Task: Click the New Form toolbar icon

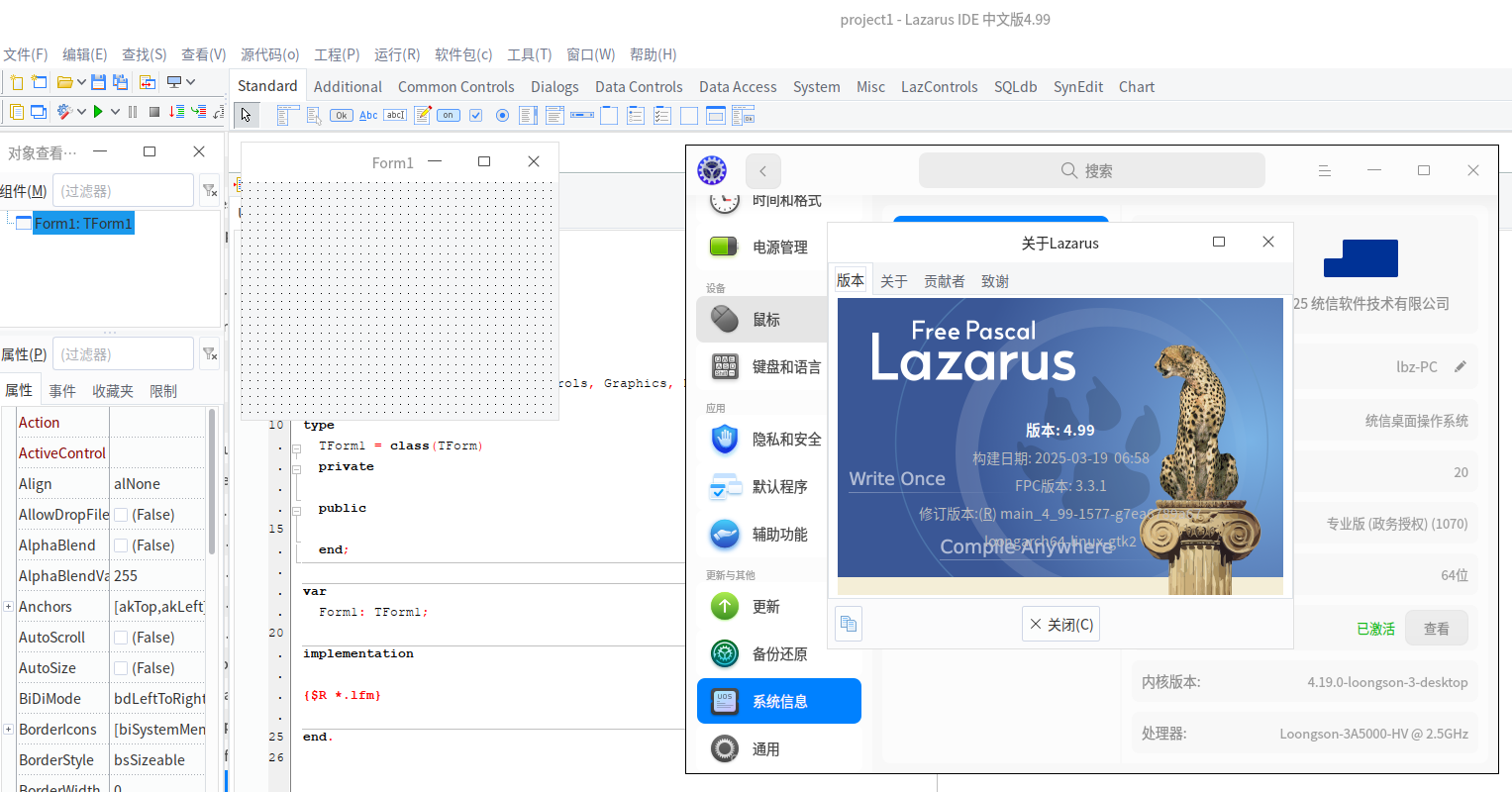Action: coord(39,82)
